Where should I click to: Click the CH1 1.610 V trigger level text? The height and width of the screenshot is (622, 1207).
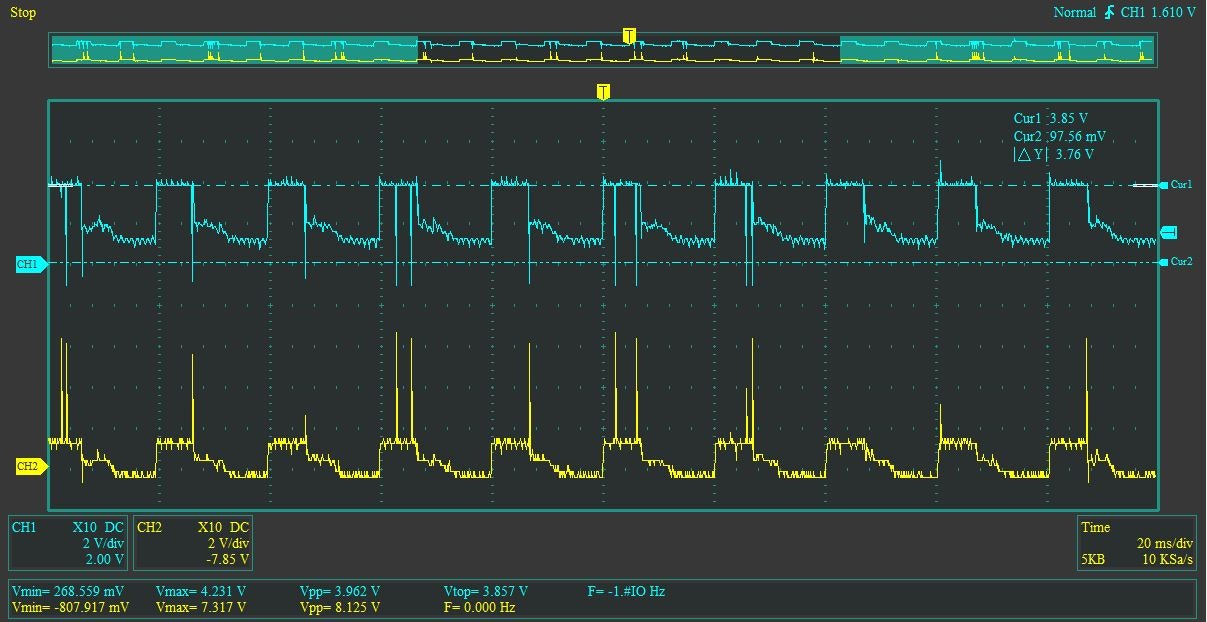[1158, 12]
